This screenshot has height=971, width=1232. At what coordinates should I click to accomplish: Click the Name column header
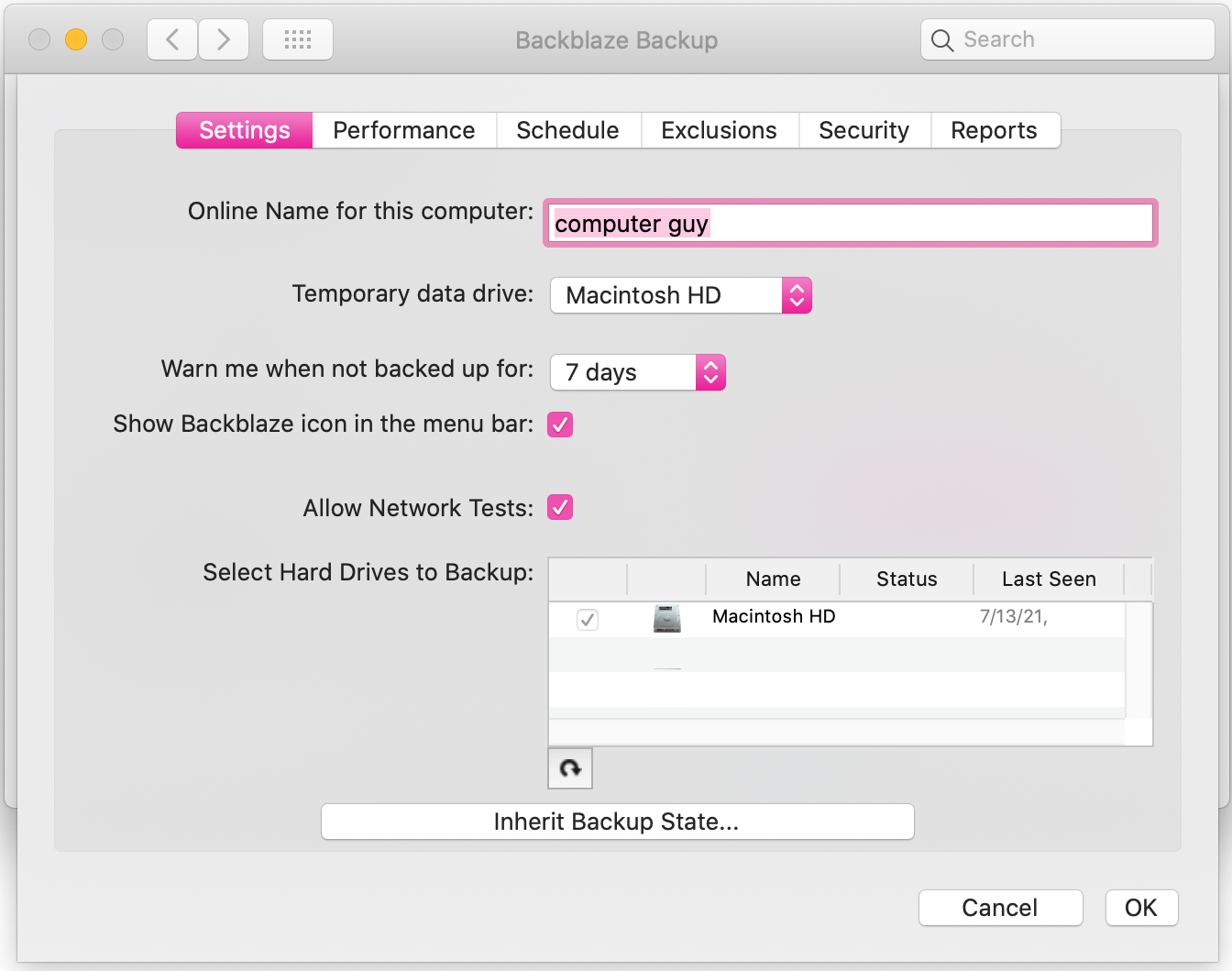coord(773,579)
